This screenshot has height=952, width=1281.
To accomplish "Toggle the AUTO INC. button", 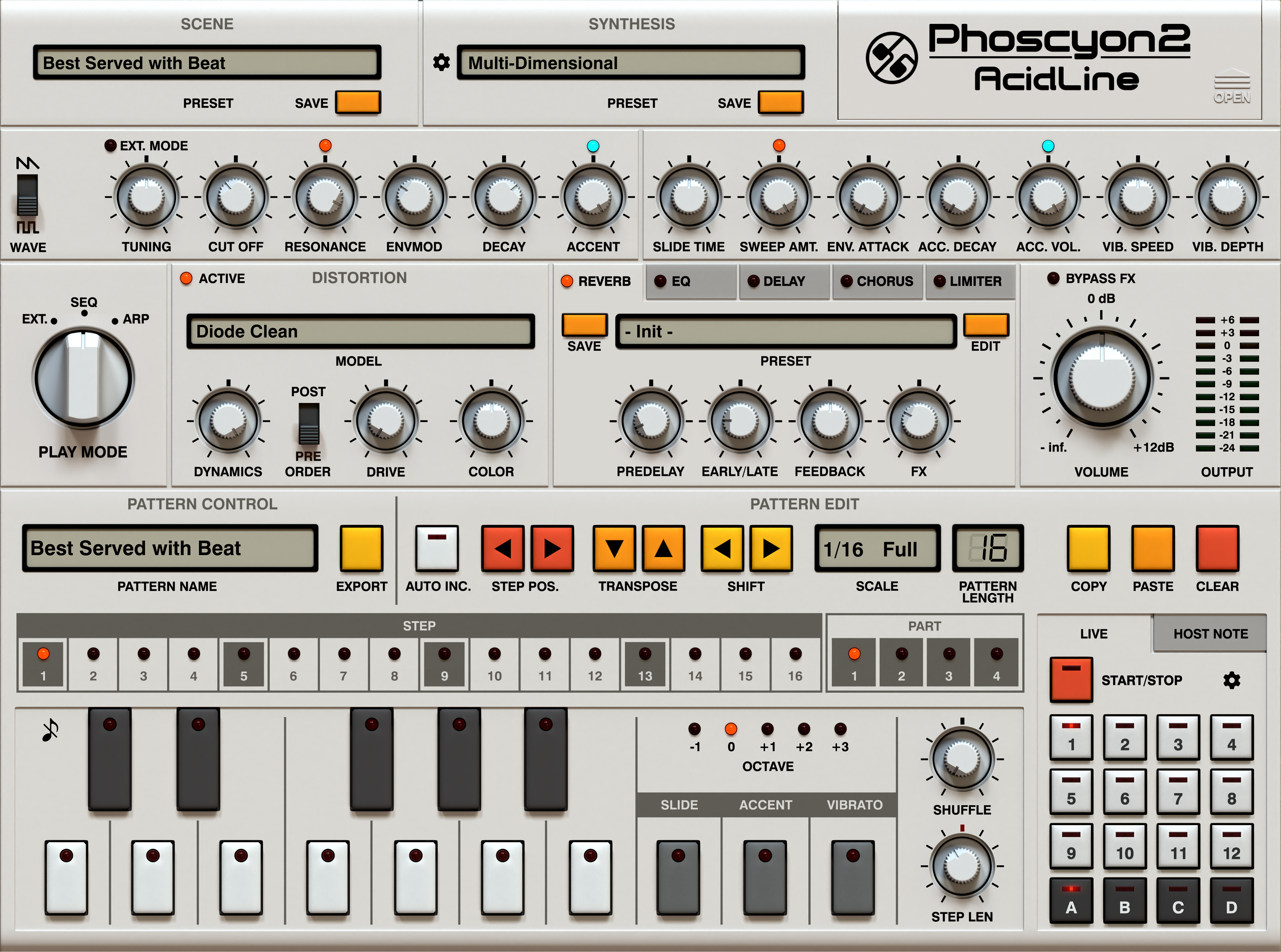I will [x=437, y=548].
